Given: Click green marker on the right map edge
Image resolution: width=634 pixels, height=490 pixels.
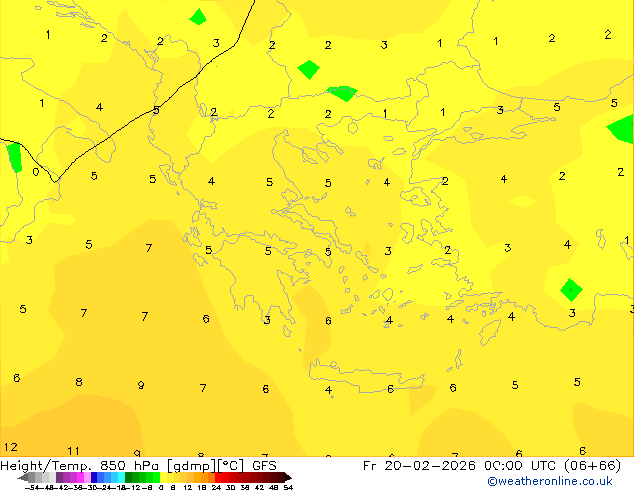Looking at the screenshot, I should point(622,129).
